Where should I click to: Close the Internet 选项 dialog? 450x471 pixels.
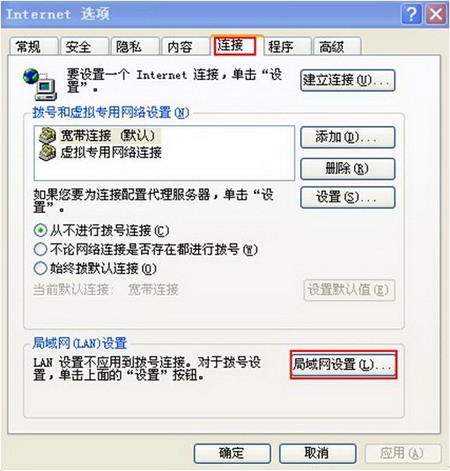click(436, 14)
